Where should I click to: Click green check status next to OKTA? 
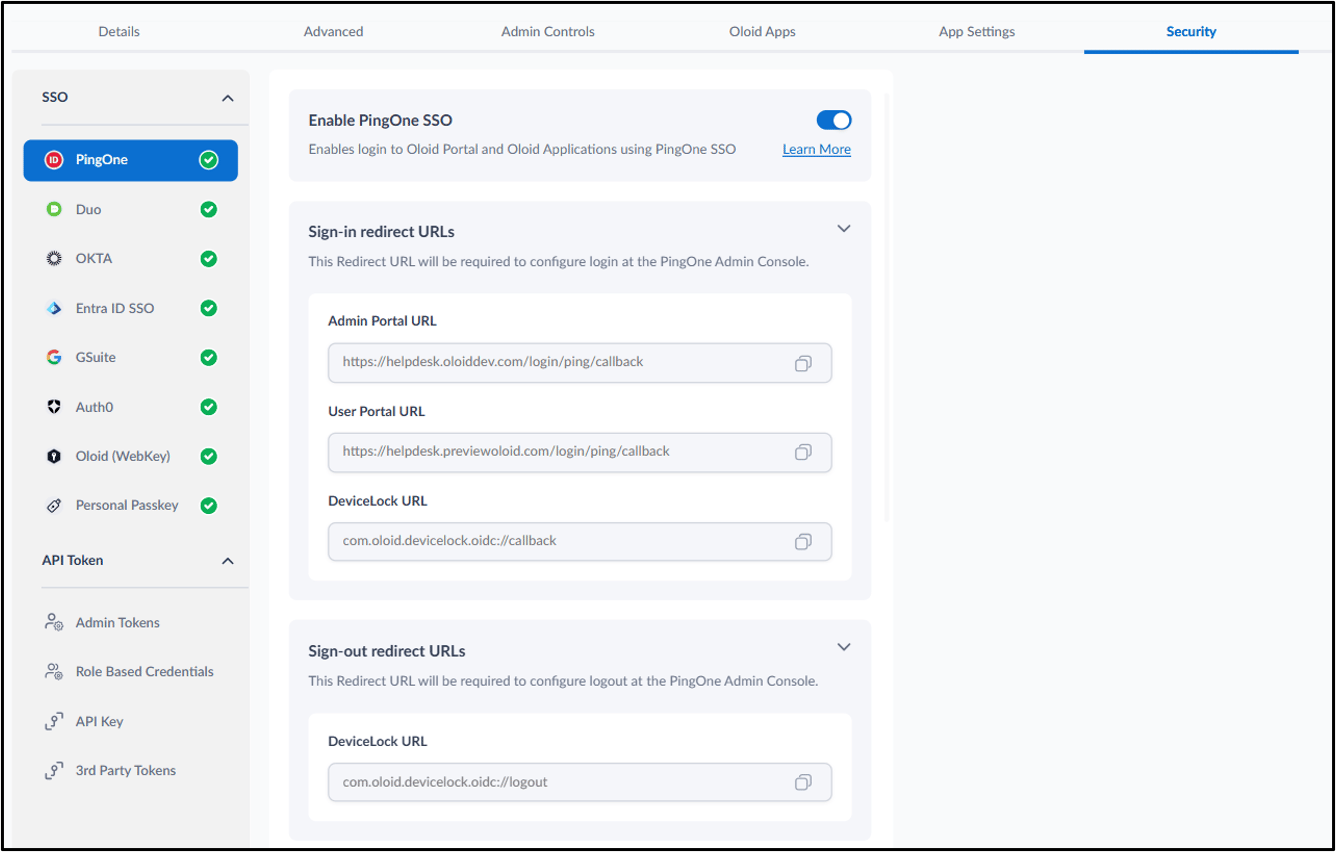208,258
